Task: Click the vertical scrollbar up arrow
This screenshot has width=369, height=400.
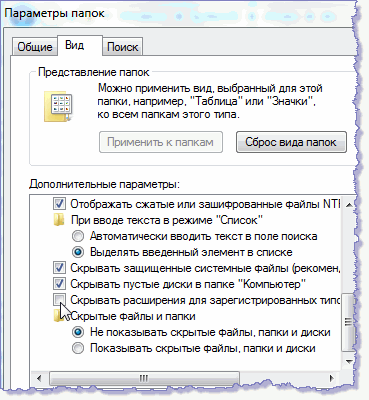Action: pyautogui.click(x=349, y=205)
